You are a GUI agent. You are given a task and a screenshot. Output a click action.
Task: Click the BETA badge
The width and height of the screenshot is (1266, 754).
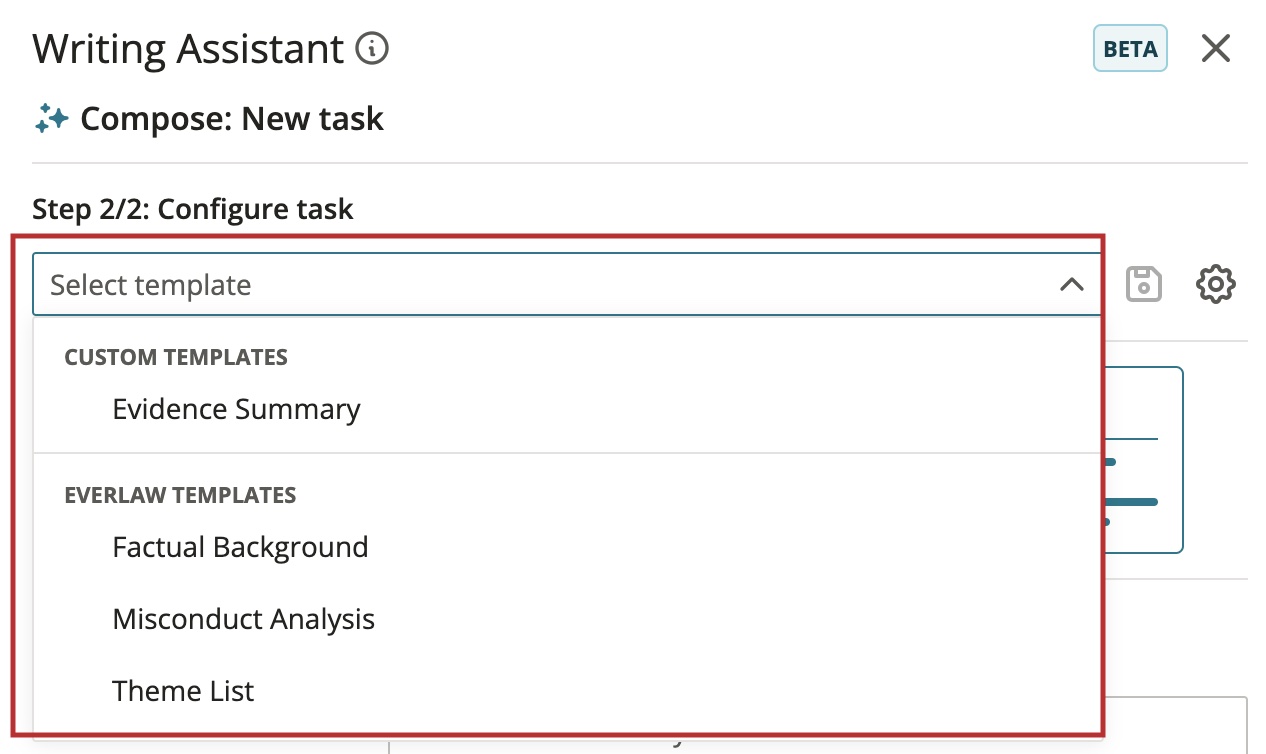(x=1130, y=49)
